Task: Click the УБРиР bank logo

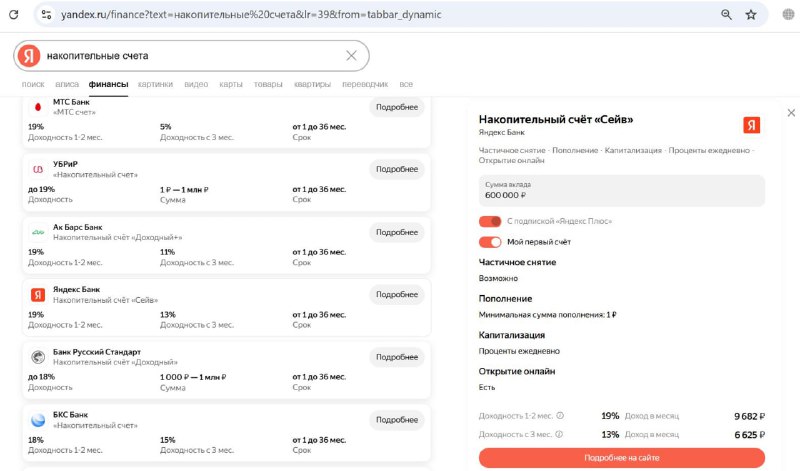Action: coord(38,169)
